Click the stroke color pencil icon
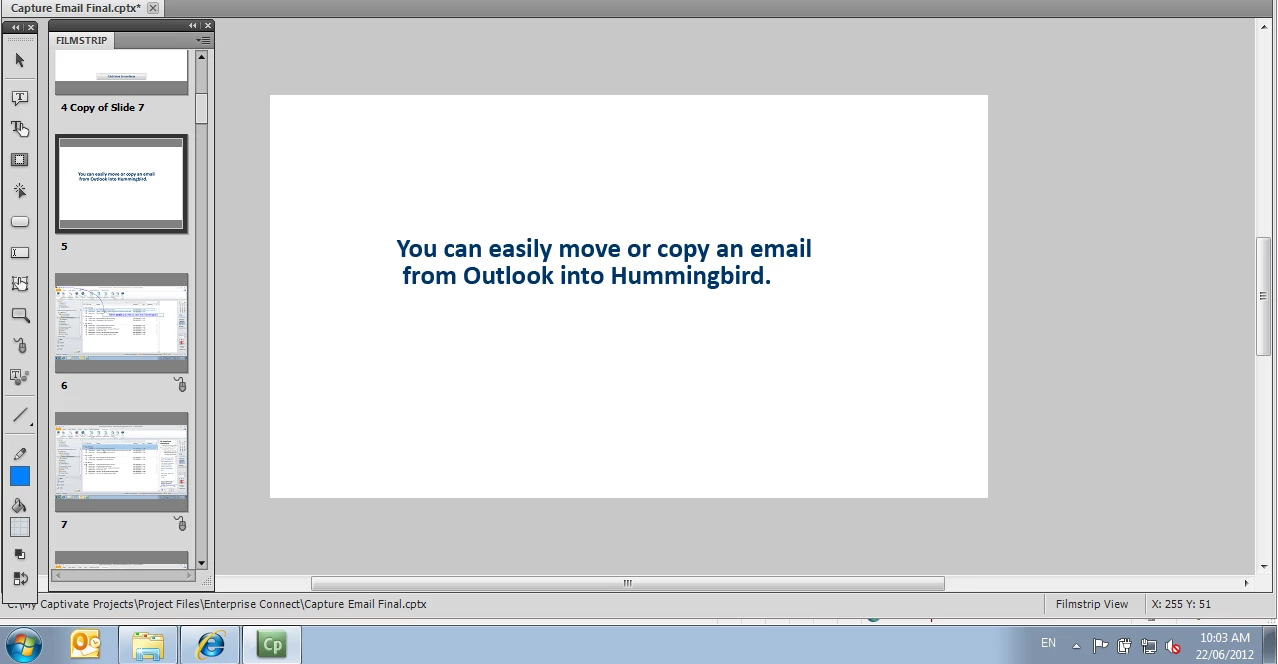This screenshot has height=664, width=1278. 19,454
